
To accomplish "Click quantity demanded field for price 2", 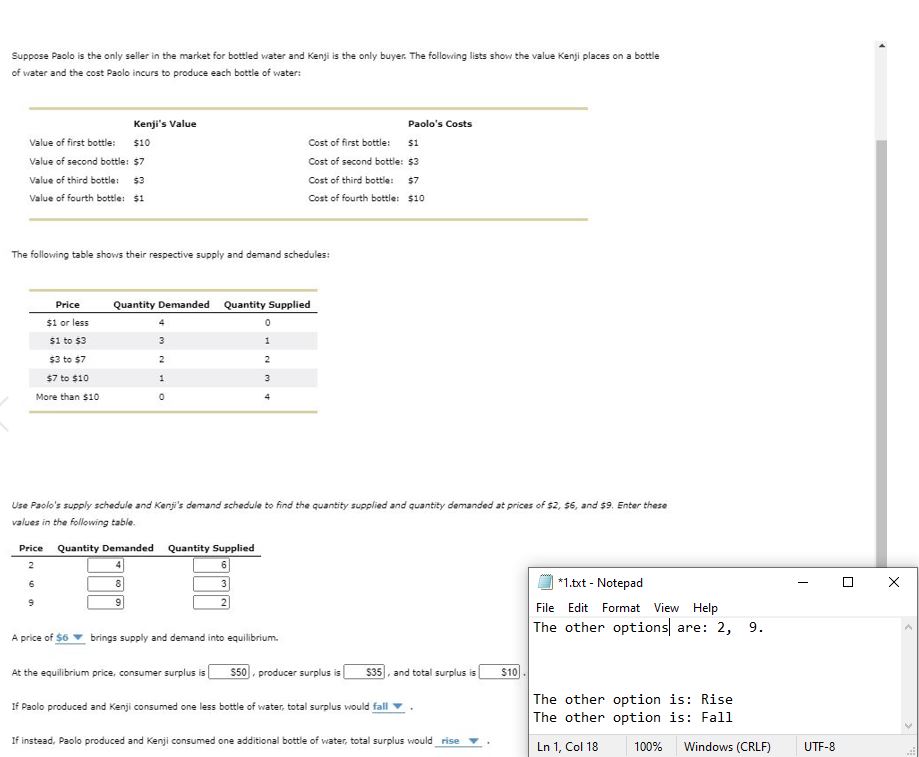I will [x=105, y=565].
